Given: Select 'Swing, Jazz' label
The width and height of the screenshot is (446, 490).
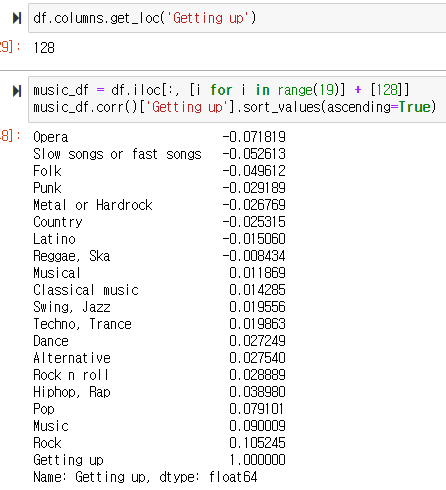Looking at the screenshot, I should (x=72, y=307).
